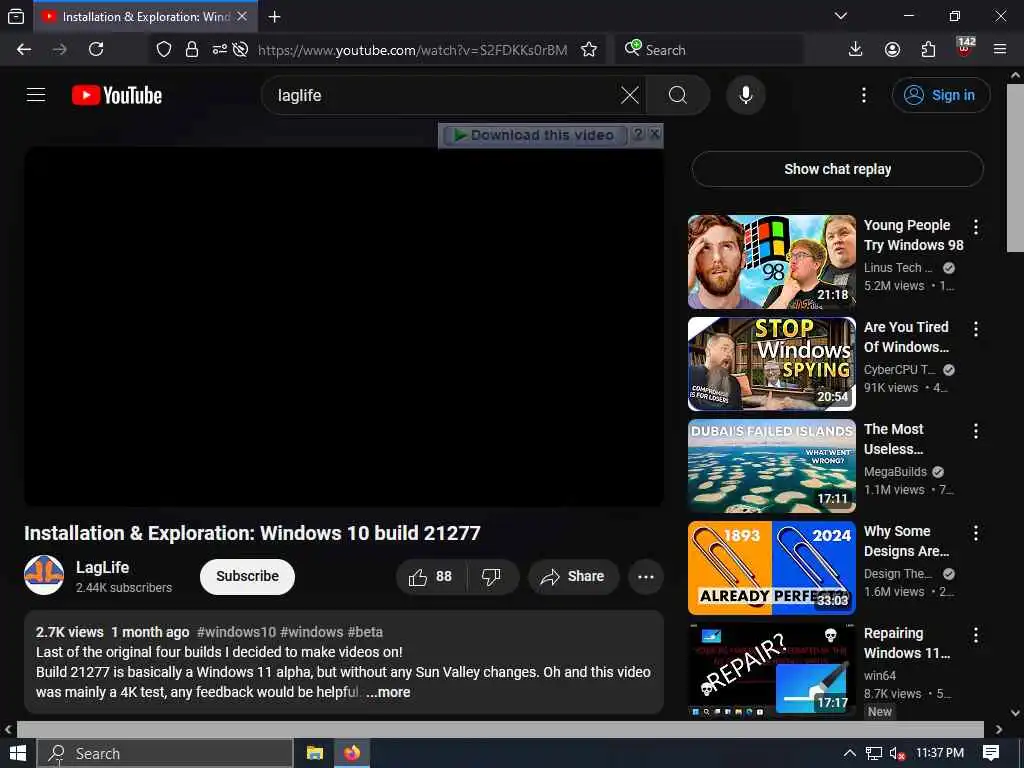Open Windows Start menu
Viewport: 1024px width, 768px height.
[18, 753]
